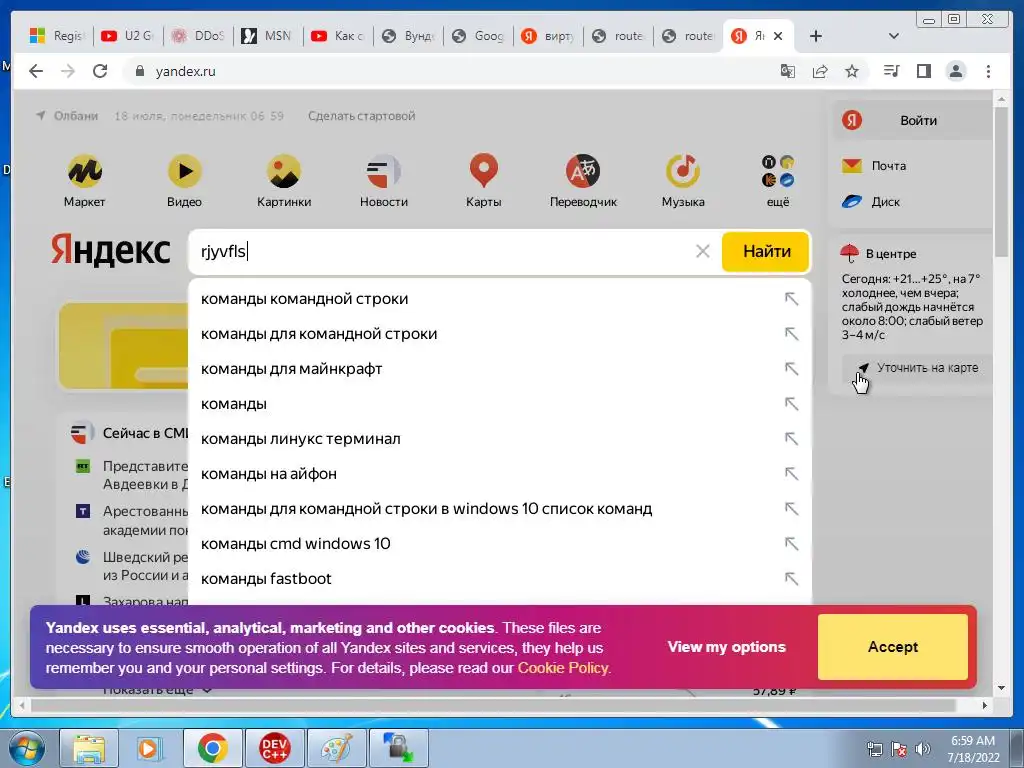Open the Новости service icon
Screen dimensions: 1024x768
coord(383,172)
